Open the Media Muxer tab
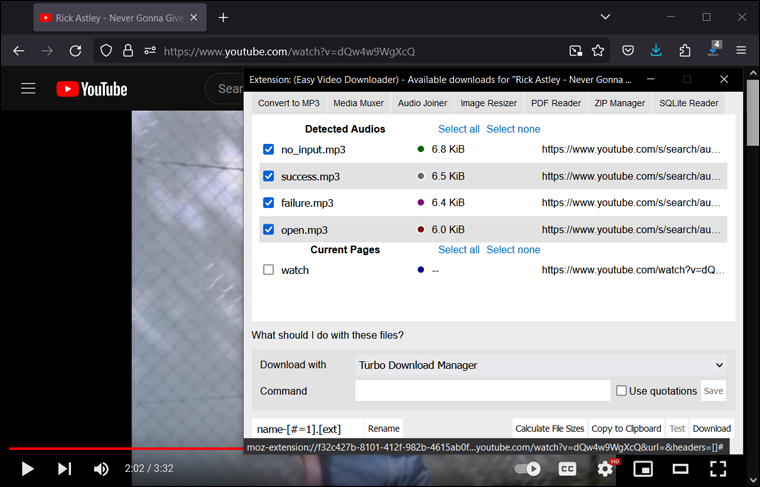Image resolution: width=760 pixels, height=487 pixels. point(359,103)
